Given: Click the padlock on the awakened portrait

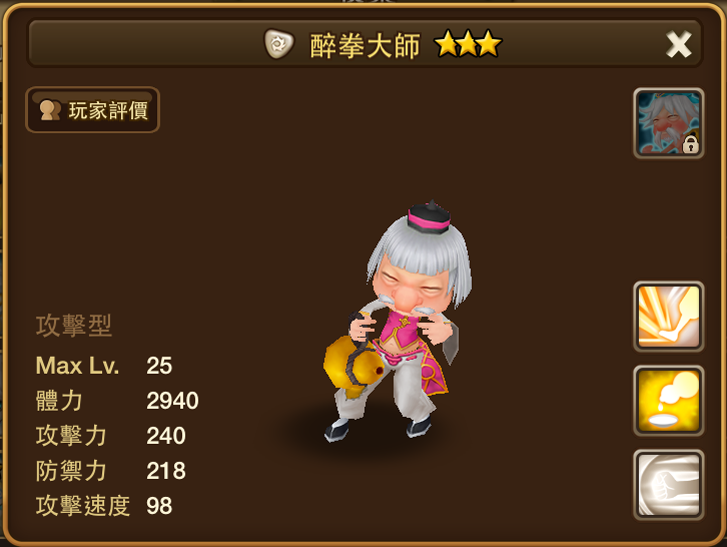Looking at the screenshot, I should click(x=690, y=144).
